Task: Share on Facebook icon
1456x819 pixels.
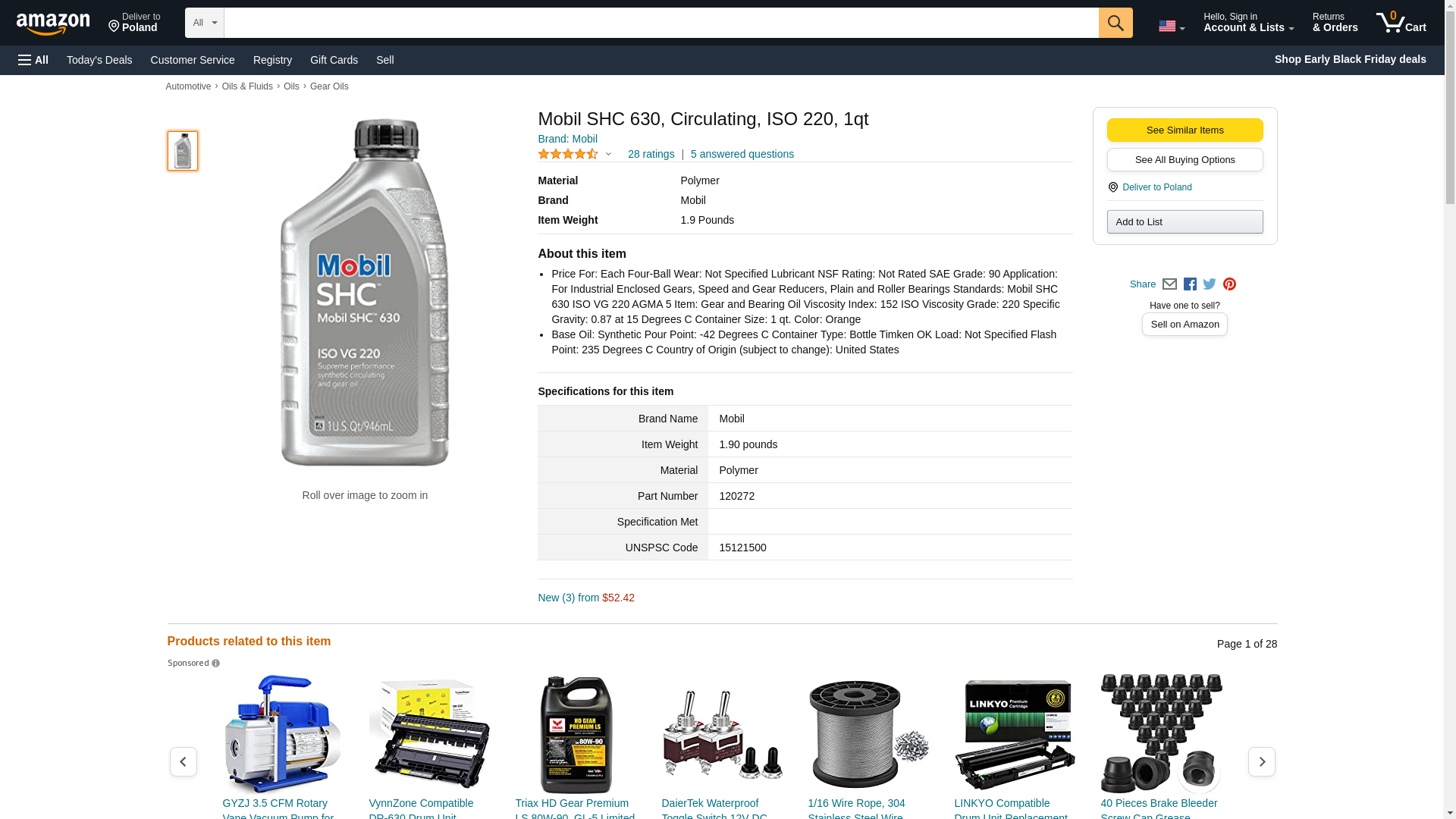Action: 1190,284
